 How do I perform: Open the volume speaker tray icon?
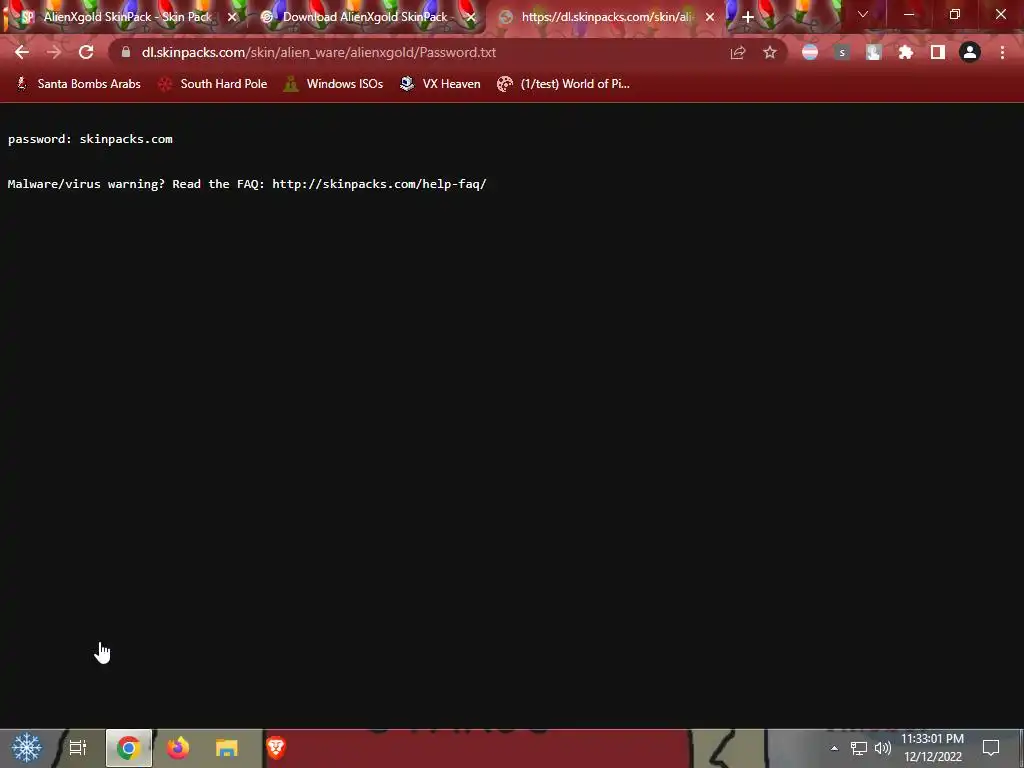(x=883, y=748)
